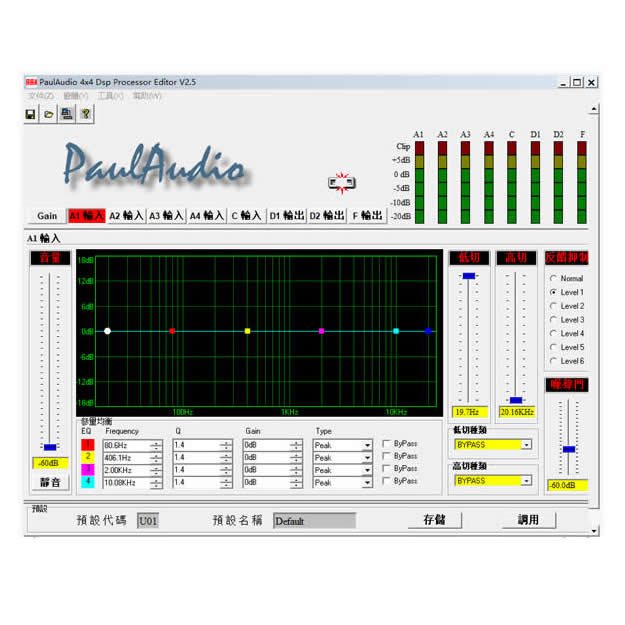Select the magenta EQ band 3 node on graph
Screen dimensions: 625x625
click(321, 331)
